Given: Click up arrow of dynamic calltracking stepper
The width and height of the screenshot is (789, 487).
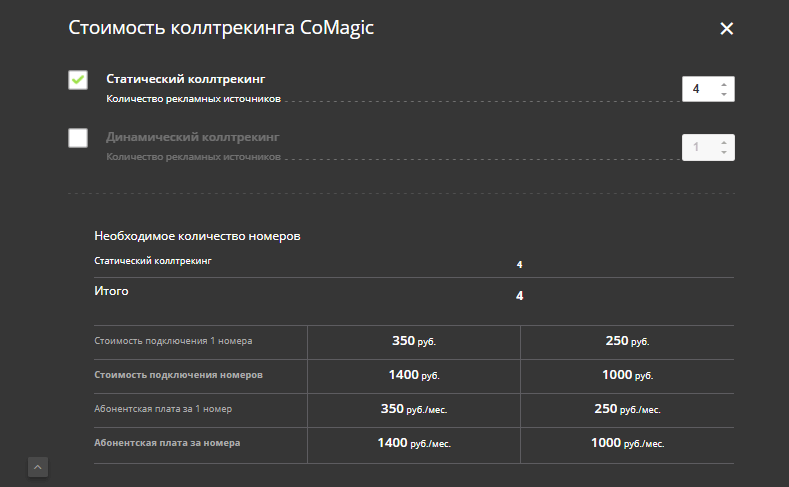Looking at the screenshot, I should pos(724,142).
